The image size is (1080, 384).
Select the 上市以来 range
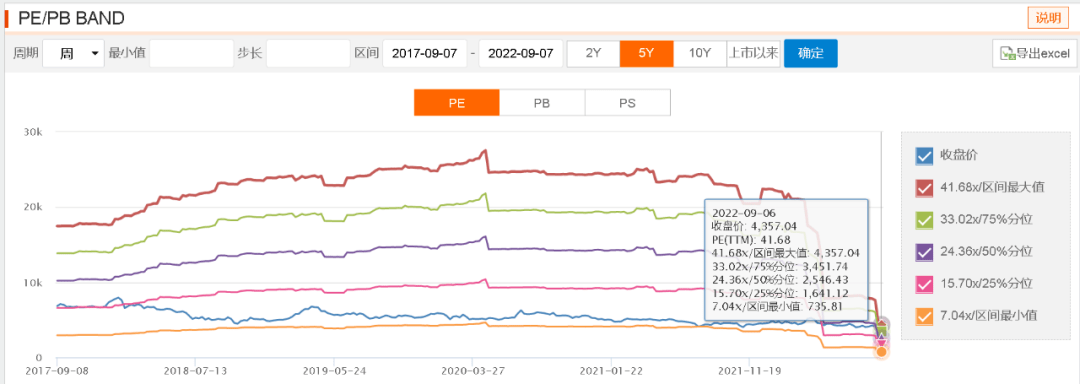(754, 53)
